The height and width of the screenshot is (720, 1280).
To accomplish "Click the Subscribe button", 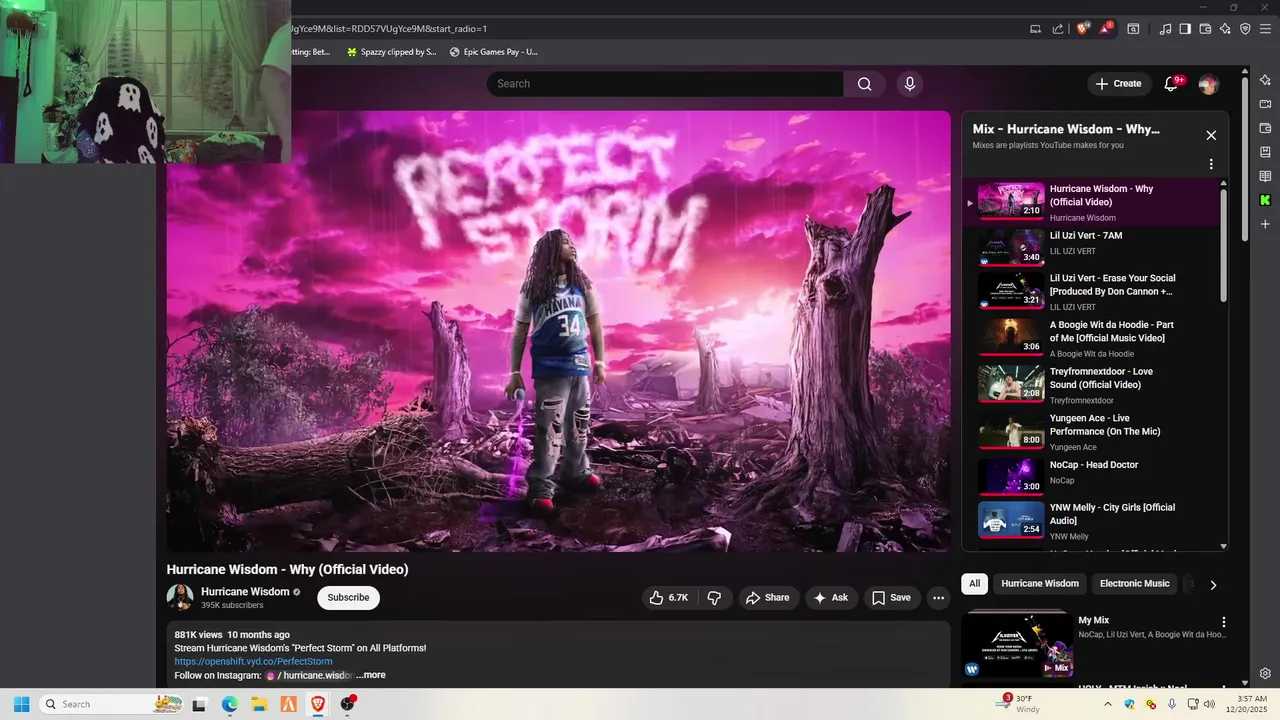I will point(348,598).
